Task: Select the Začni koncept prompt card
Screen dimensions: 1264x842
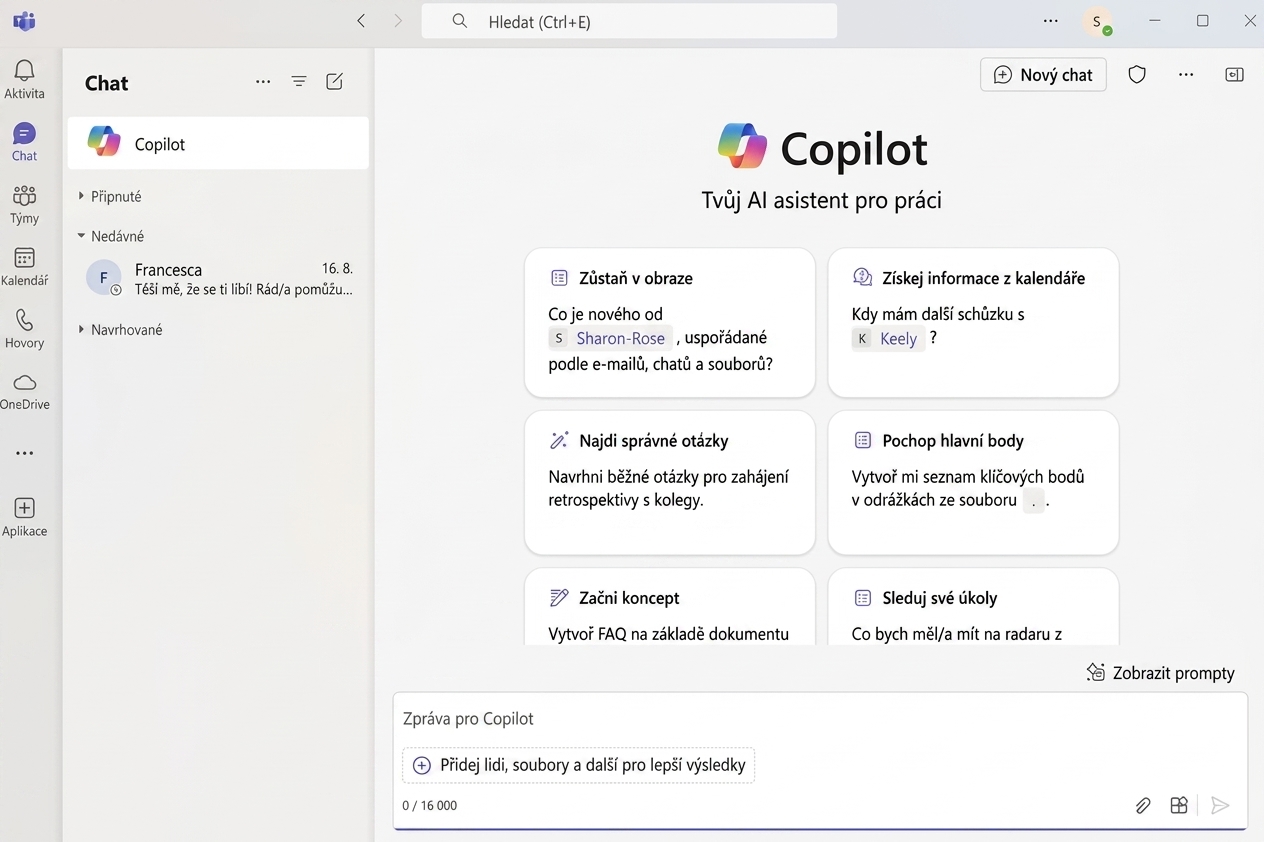Action: click(670, 606)
